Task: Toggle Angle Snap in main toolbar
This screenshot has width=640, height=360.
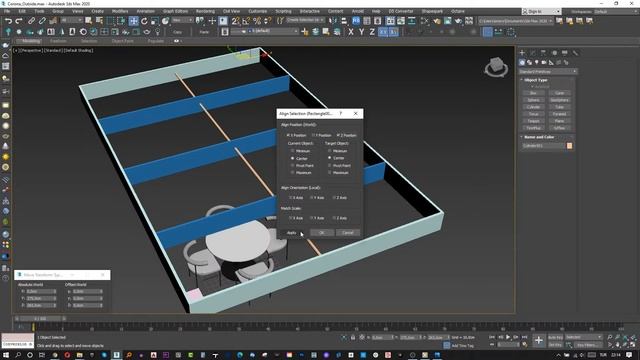Action: 246,21
